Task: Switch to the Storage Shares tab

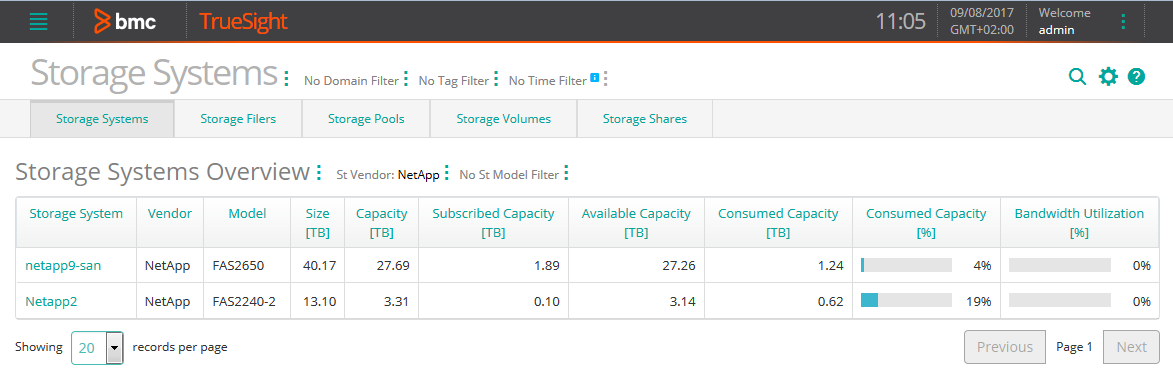Action: pos(645,119)
